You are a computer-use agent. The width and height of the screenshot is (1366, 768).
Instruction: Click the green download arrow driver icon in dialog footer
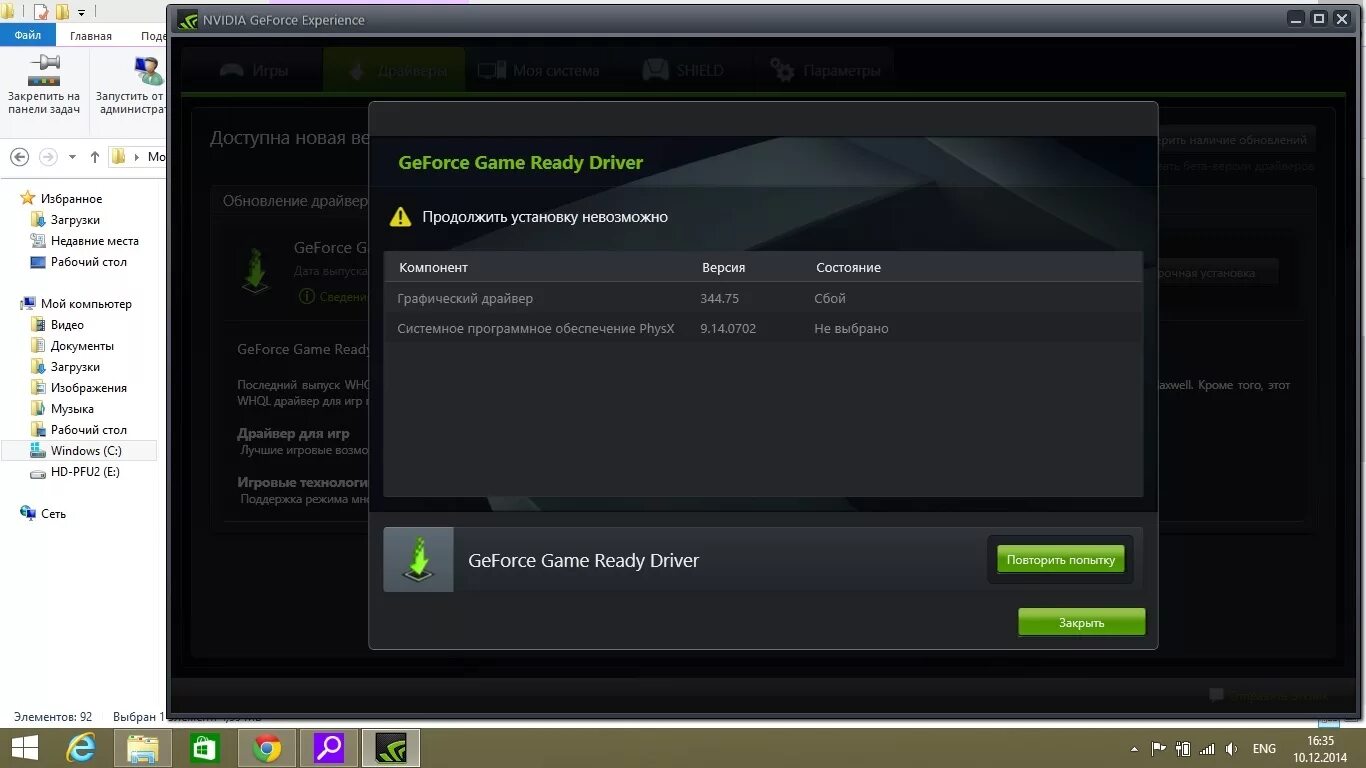419,559
